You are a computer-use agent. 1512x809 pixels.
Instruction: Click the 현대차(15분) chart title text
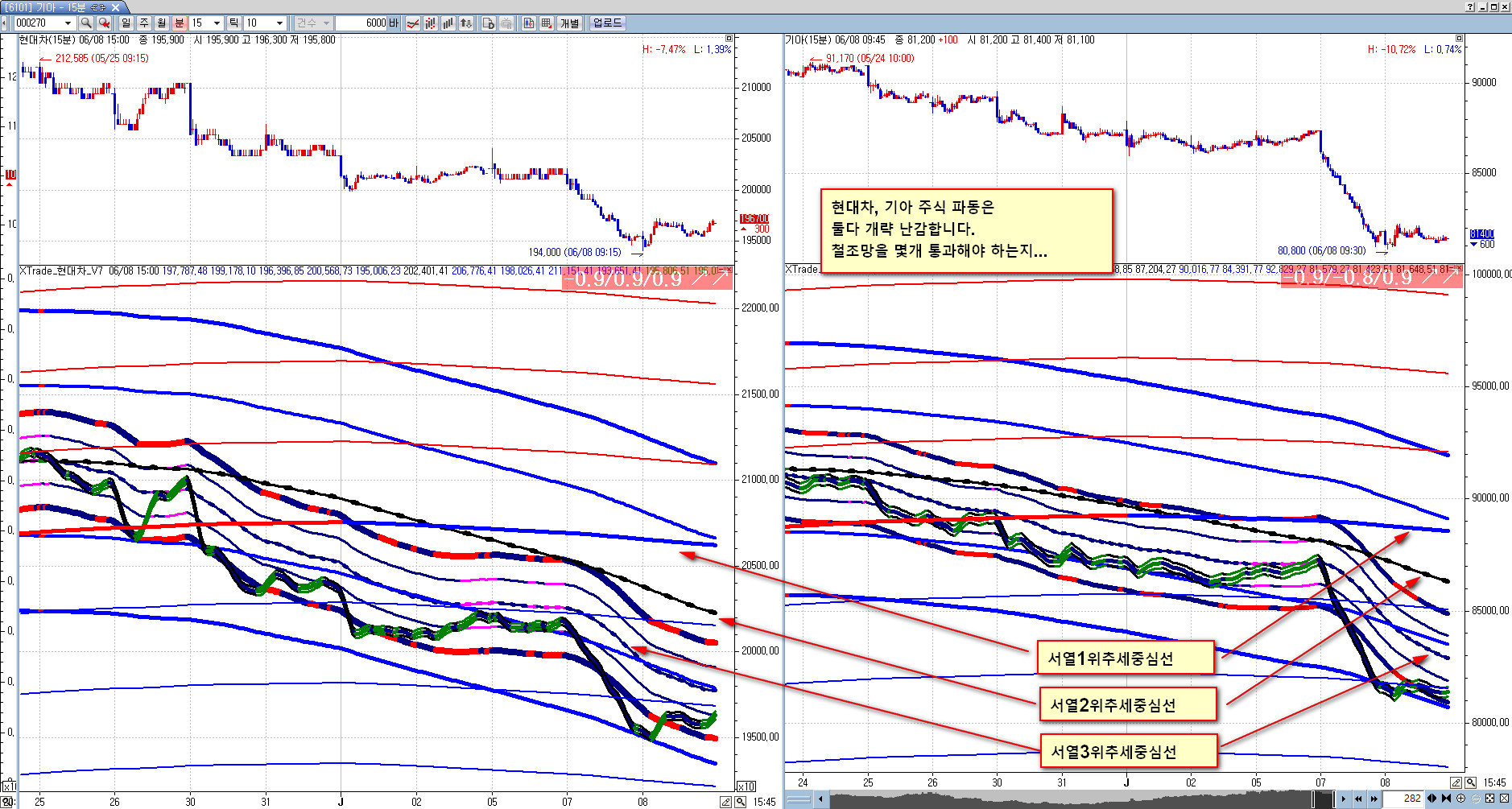47,39
